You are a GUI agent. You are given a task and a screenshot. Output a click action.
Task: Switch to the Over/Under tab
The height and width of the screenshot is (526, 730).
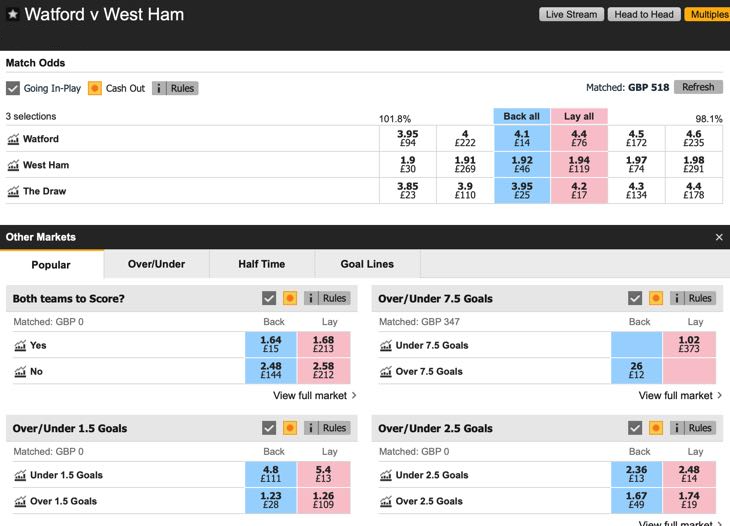156,264
